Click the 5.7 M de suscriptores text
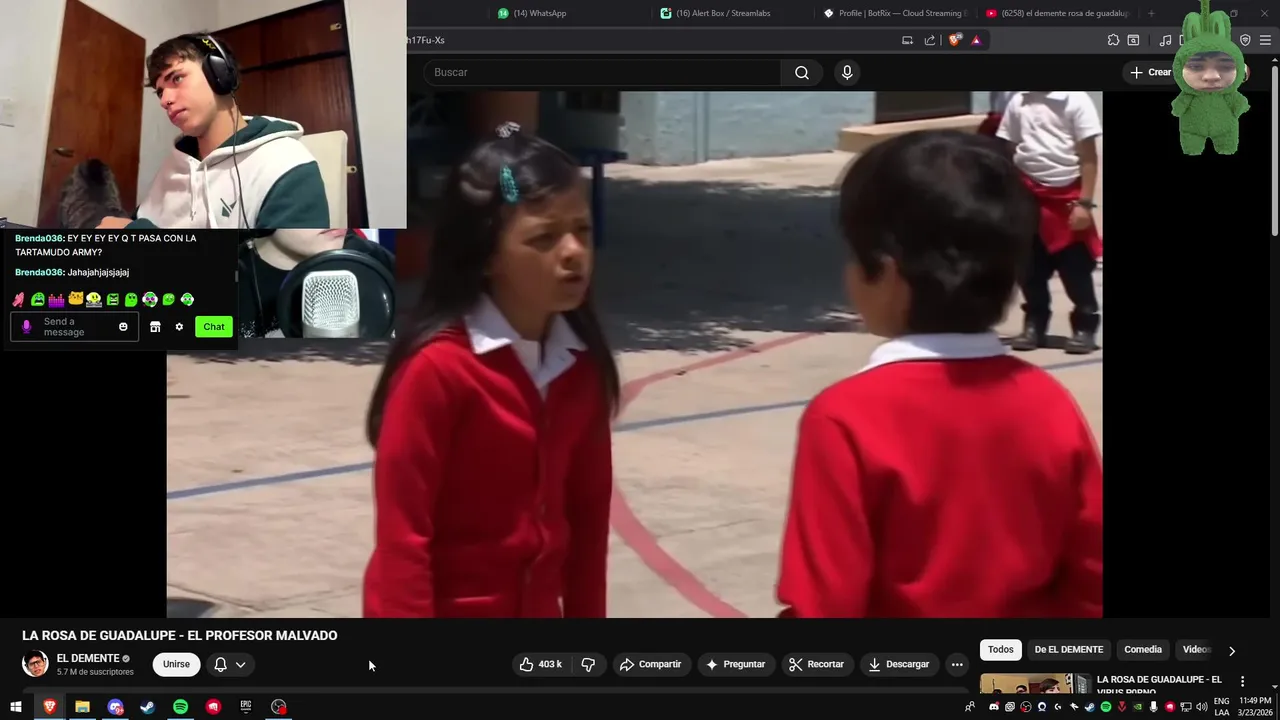Image resolution: width=1280 pixels, height=720 pixels. pos(95,672)
